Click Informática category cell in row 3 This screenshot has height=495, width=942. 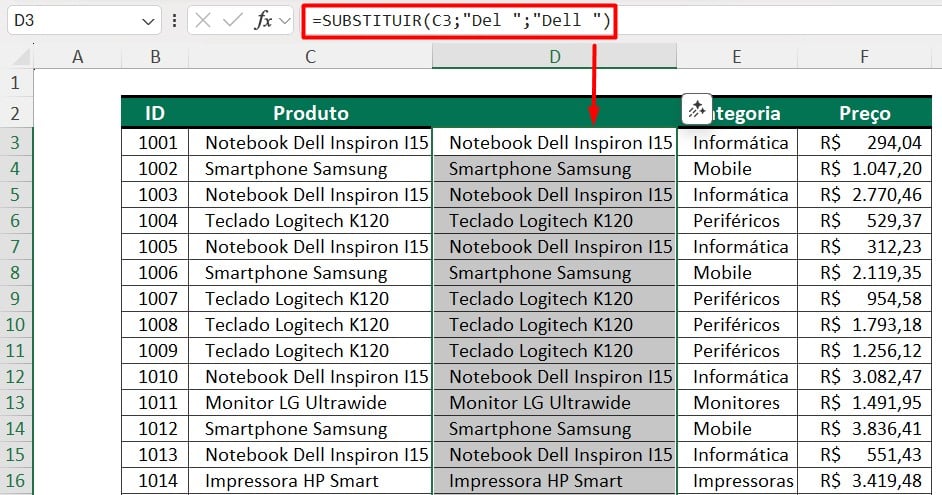pyautogui.click(x=737, y=142)
